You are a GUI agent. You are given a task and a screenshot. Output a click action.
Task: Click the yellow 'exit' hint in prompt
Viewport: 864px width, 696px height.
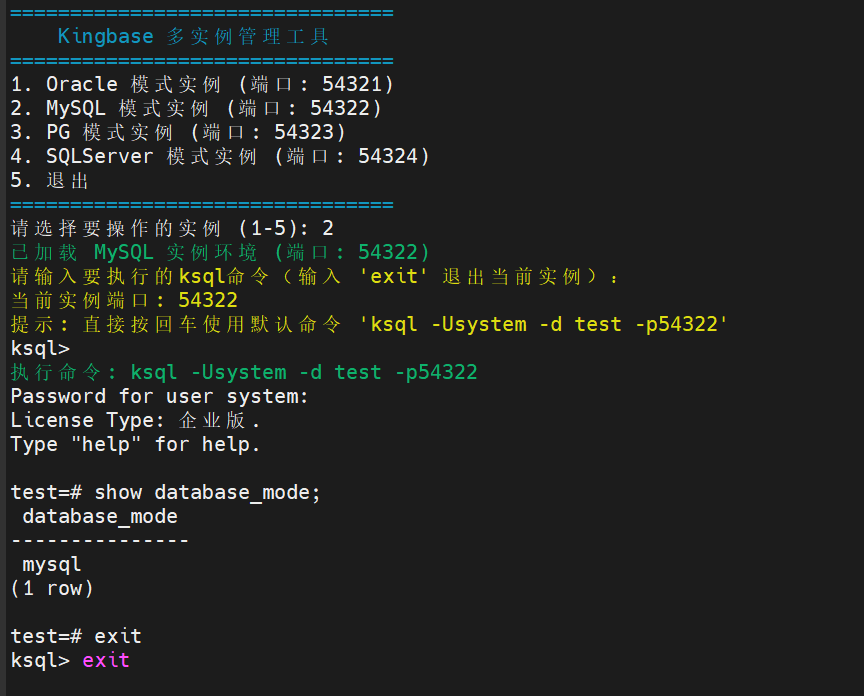click(x=399, y=277)
